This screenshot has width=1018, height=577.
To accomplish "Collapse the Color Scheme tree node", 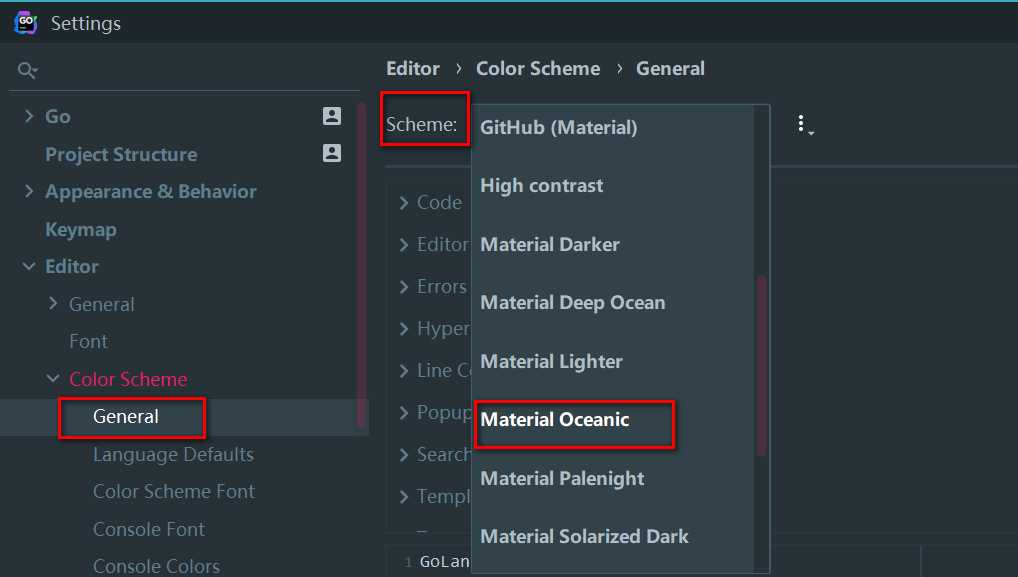I will pos(53,378).
